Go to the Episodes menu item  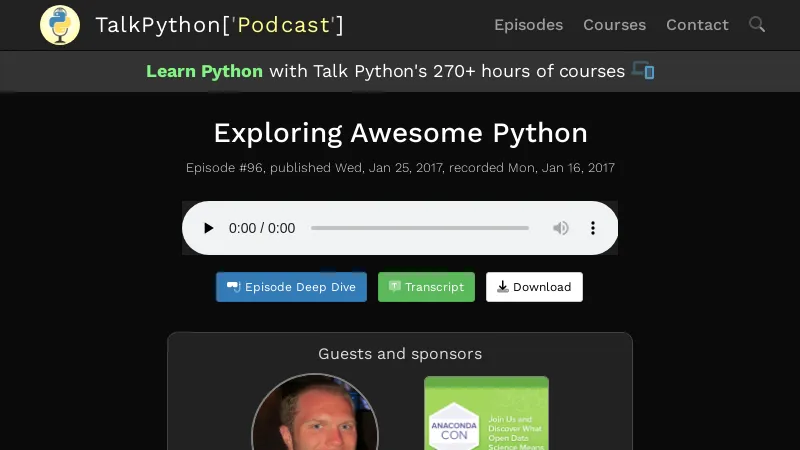click(528, 25)
